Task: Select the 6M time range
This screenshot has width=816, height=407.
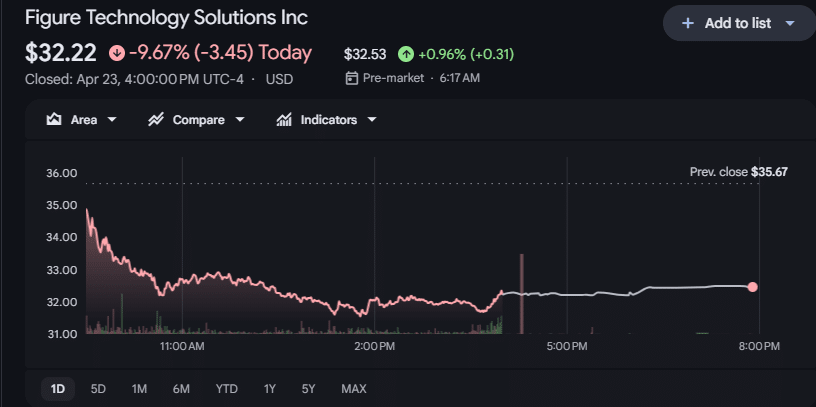Action: pos(181,389)
